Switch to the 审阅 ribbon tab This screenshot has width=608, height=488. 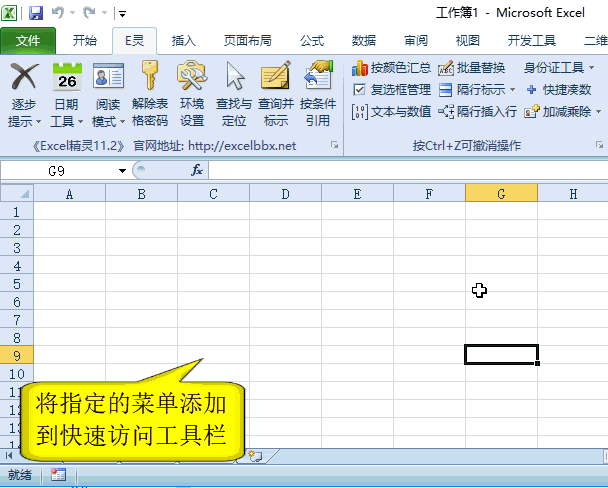click(416, 40)
